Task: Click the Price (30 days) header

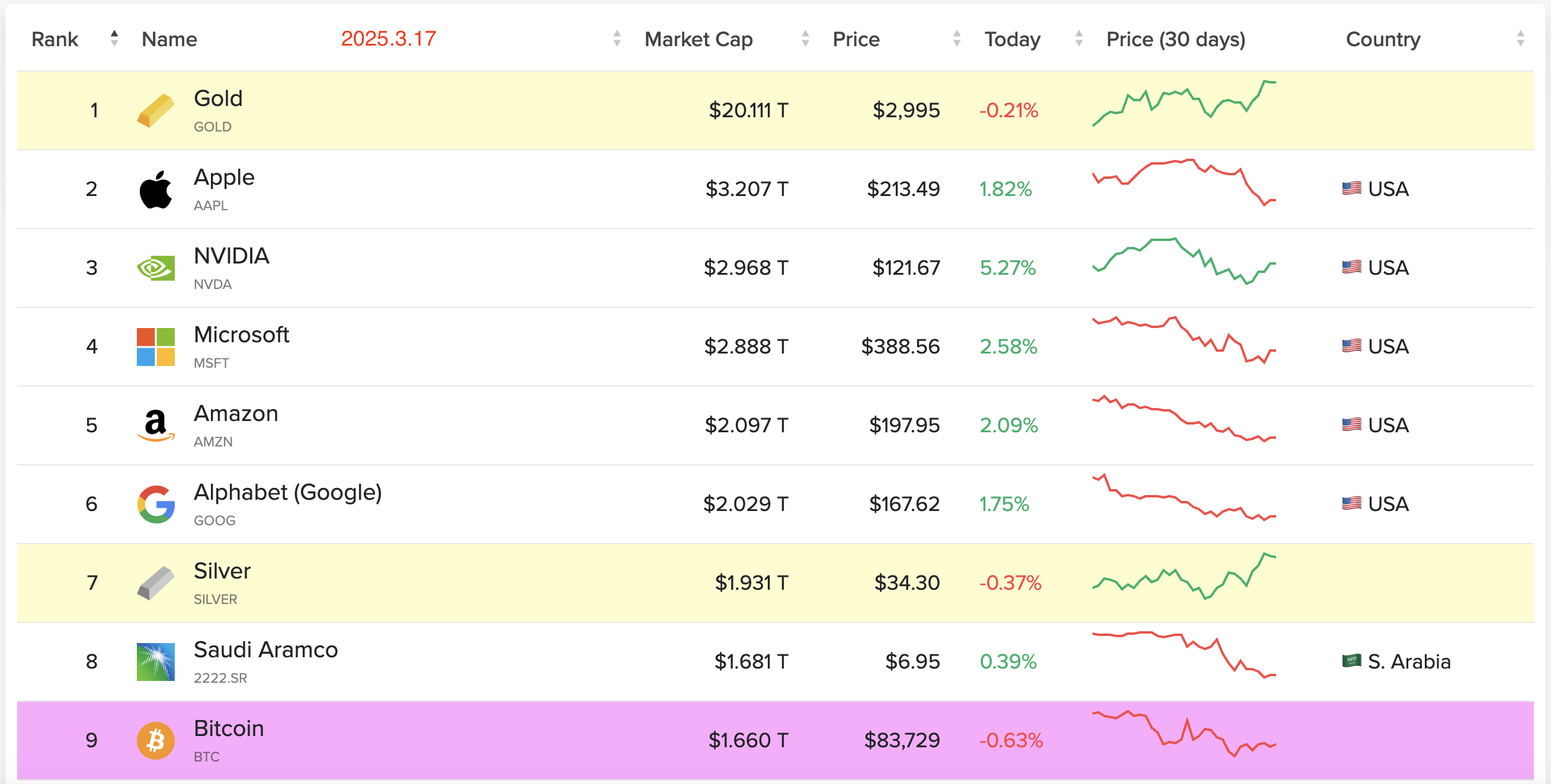Action: [x=1176, y=39]
